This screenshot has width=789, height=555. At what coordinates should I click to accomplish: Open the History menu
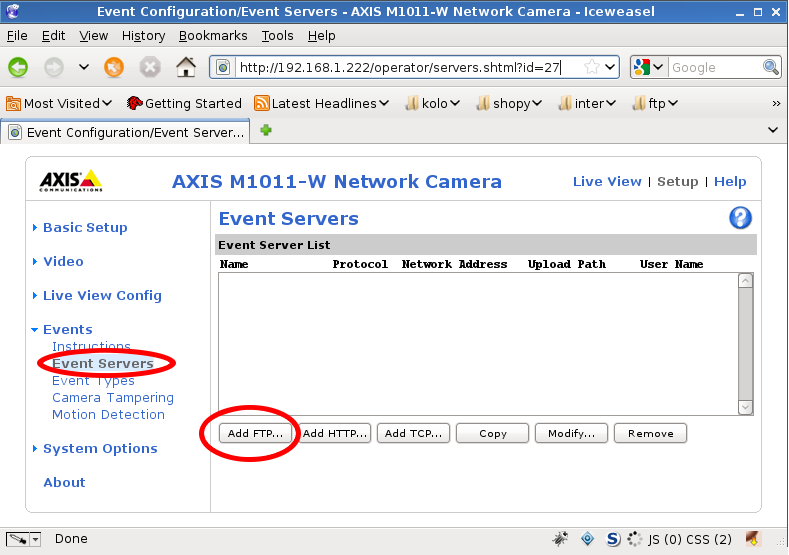click(x=143, y=36)
